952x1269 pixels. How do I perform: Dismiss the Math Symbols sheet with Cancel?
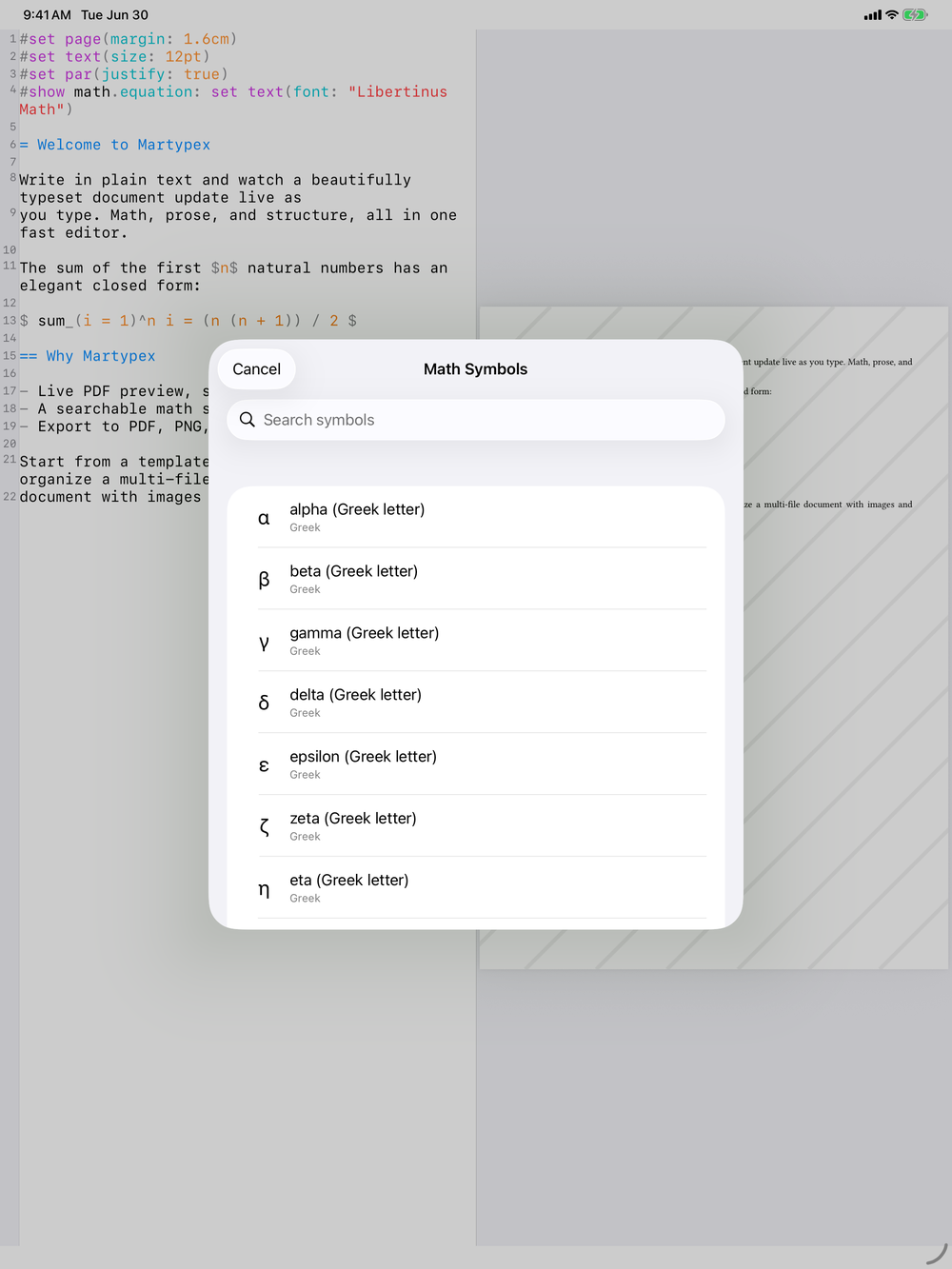click(256, 369)
